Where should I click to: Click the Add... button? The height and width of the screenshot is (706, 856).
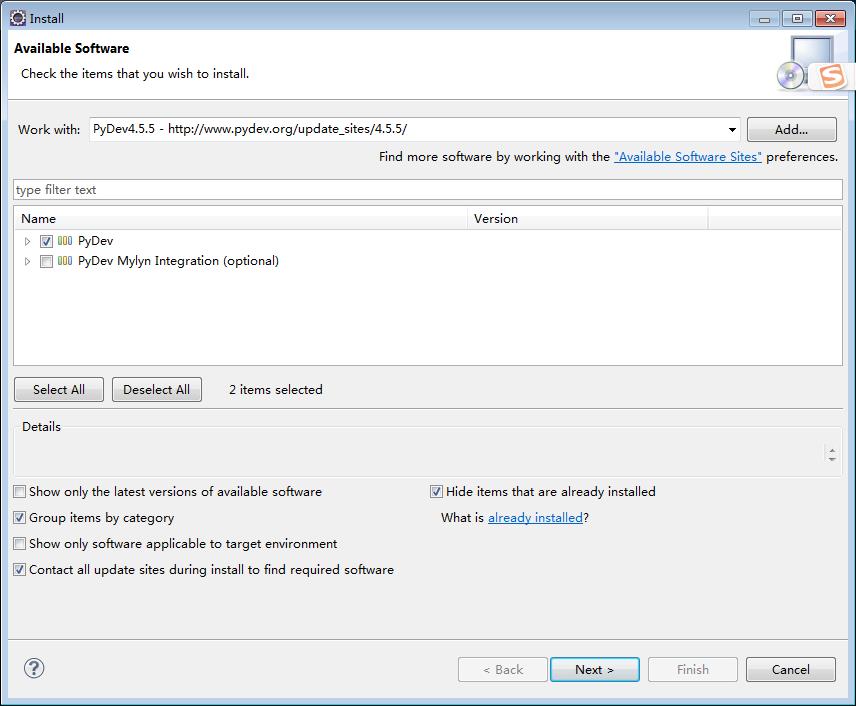tap(792, 130)
